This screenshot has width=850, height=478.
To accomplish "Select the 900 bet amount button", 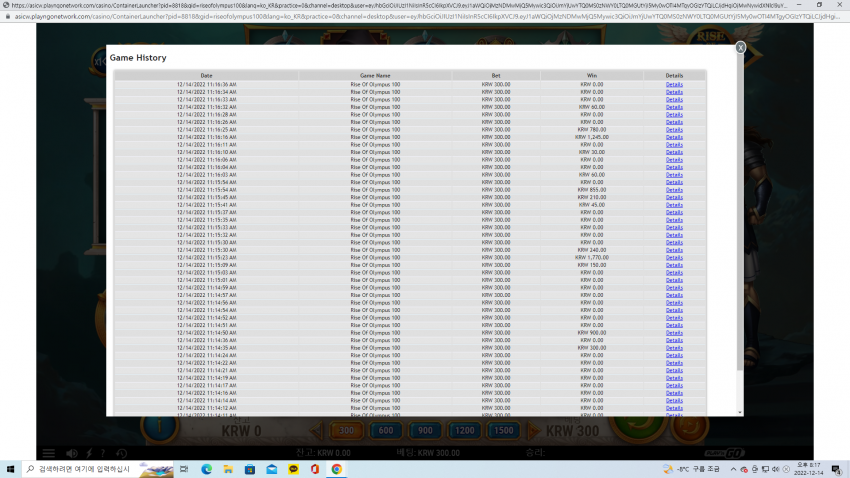I will pyautogui.click(x=425, y=431).
